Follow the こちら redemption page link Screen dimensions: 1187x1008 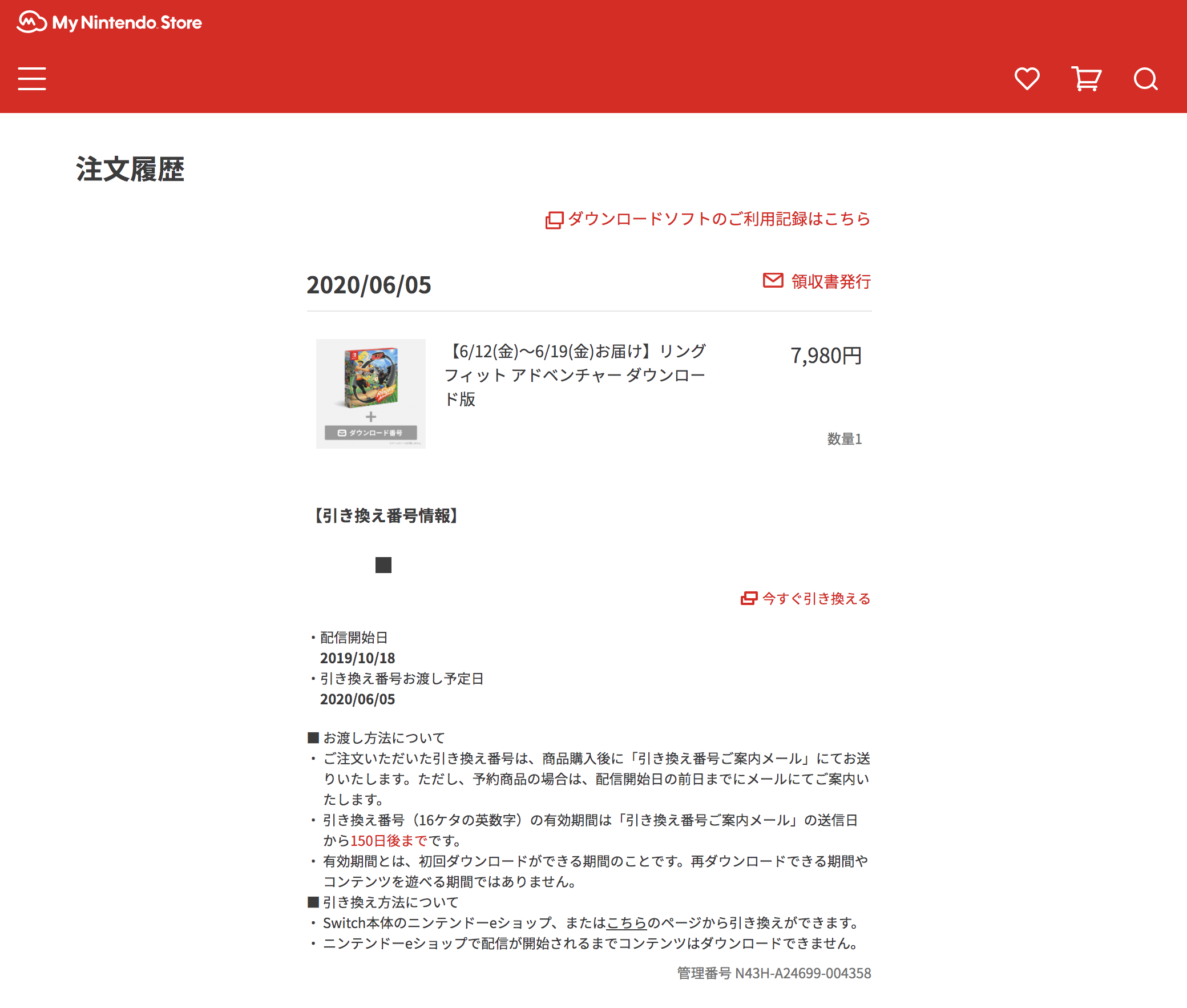[626, 922]
